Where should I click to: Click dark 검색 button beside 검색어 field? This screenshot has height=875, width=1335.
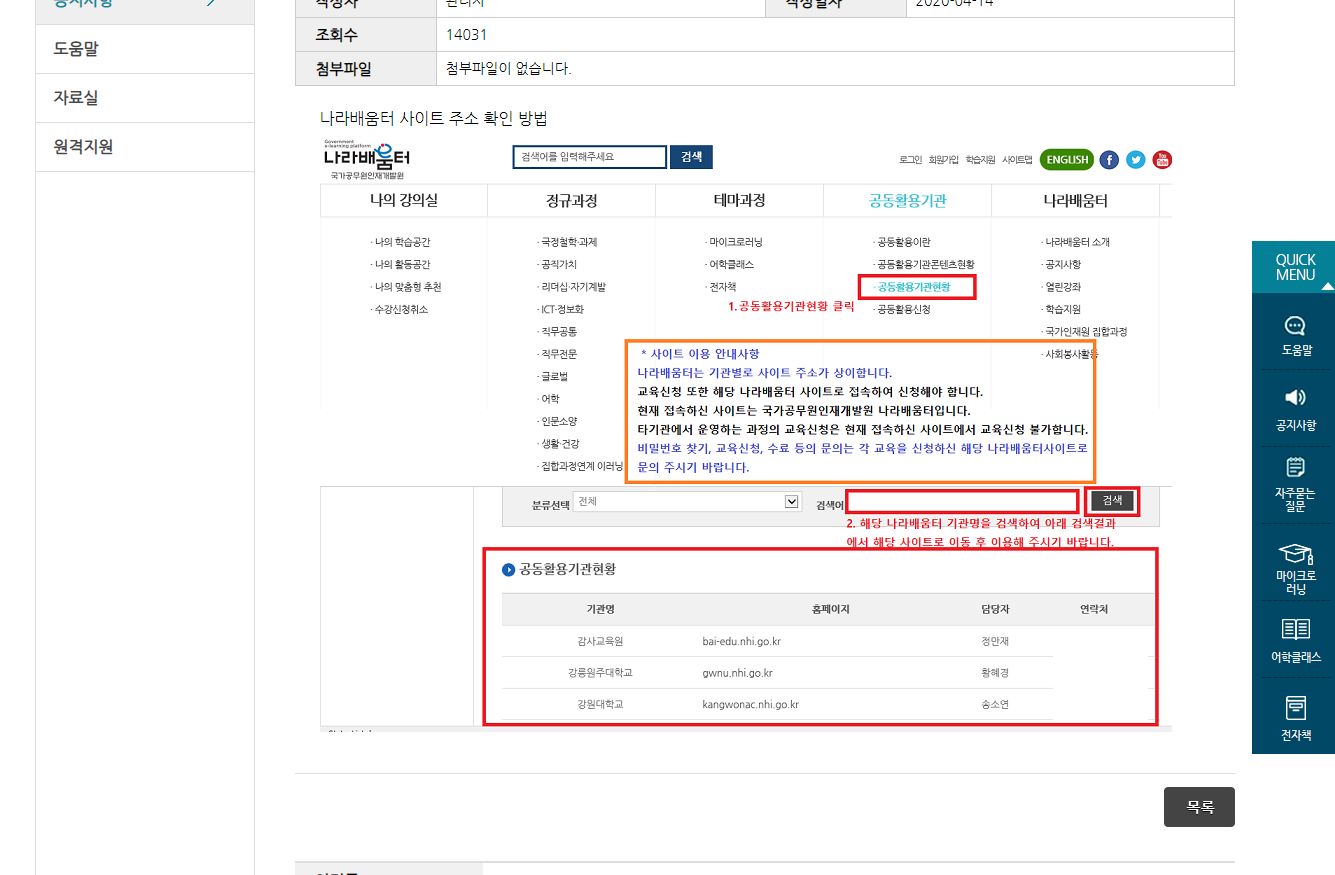(x=1111, y=500)
